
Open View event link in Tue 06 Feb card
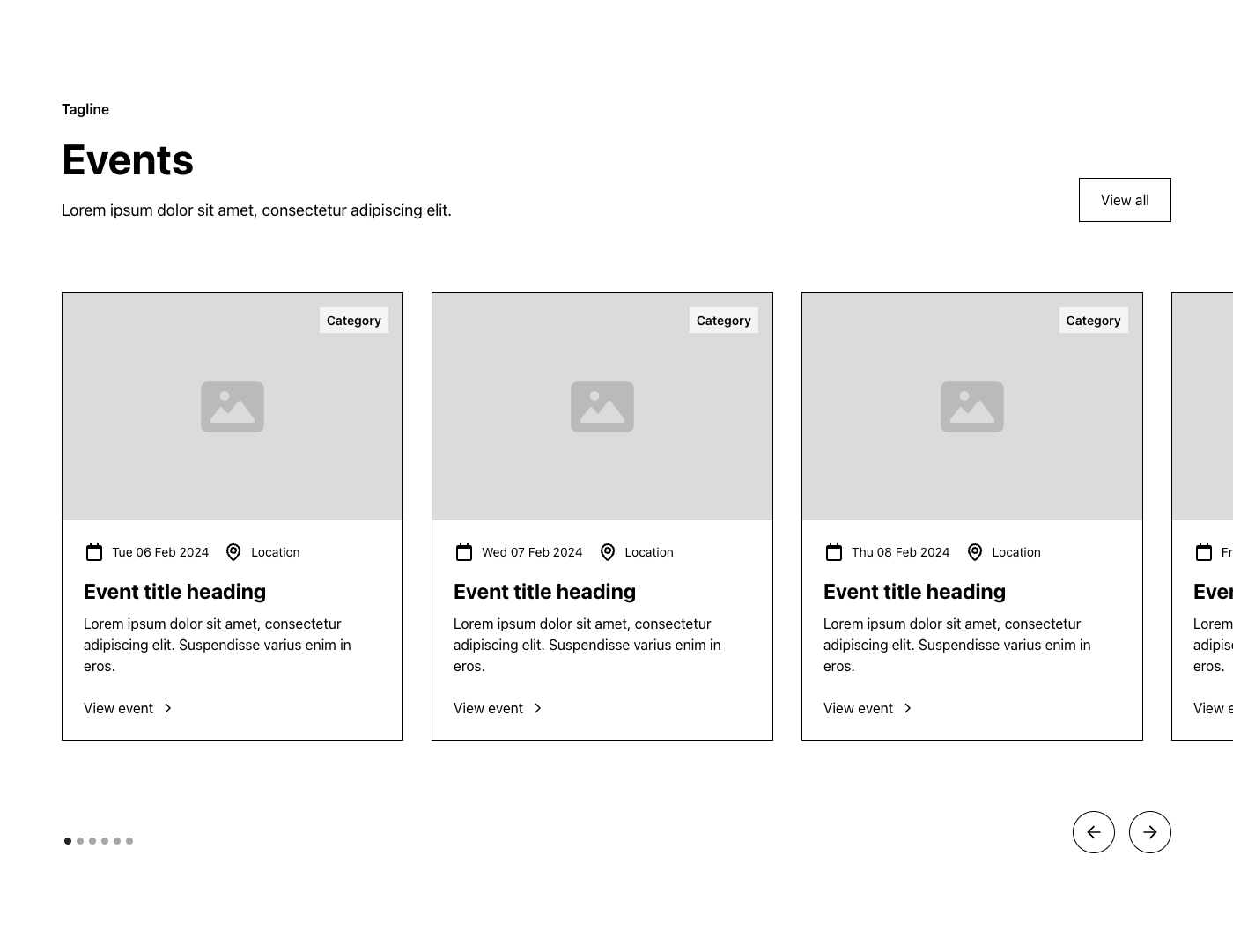coord(129,708)
